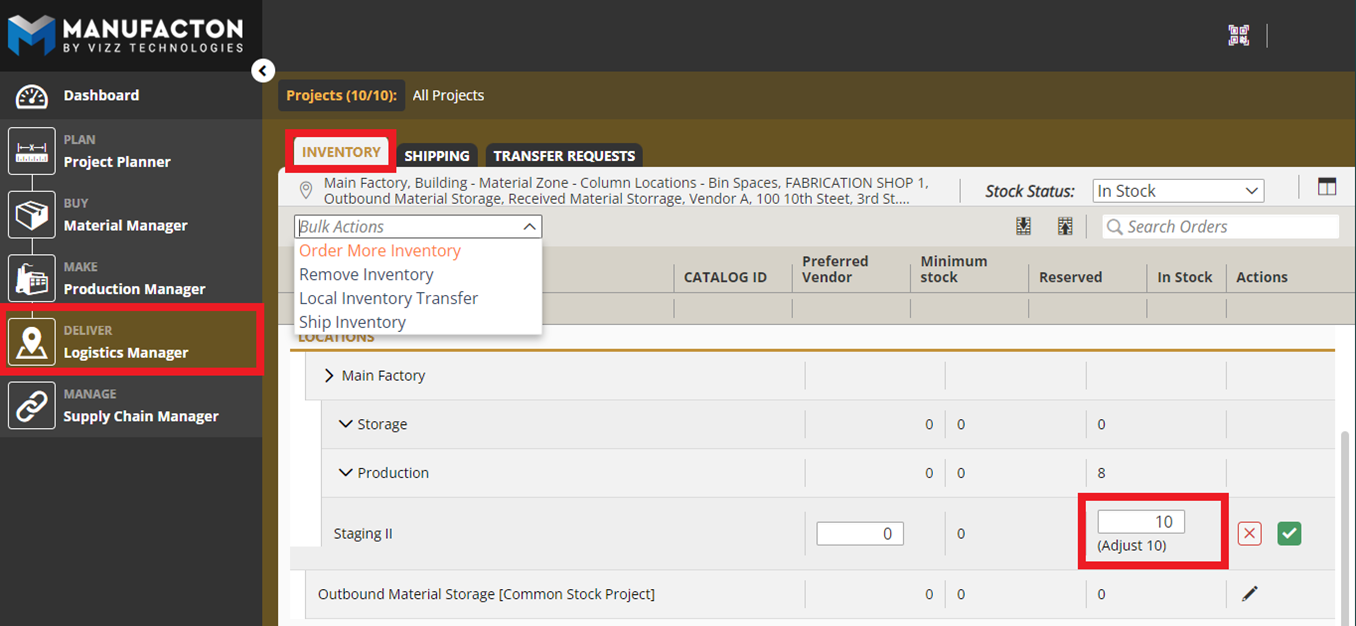Expand the Main Factory row
This screenshot has height=626, width=1356.
click(x=329, y=376)
